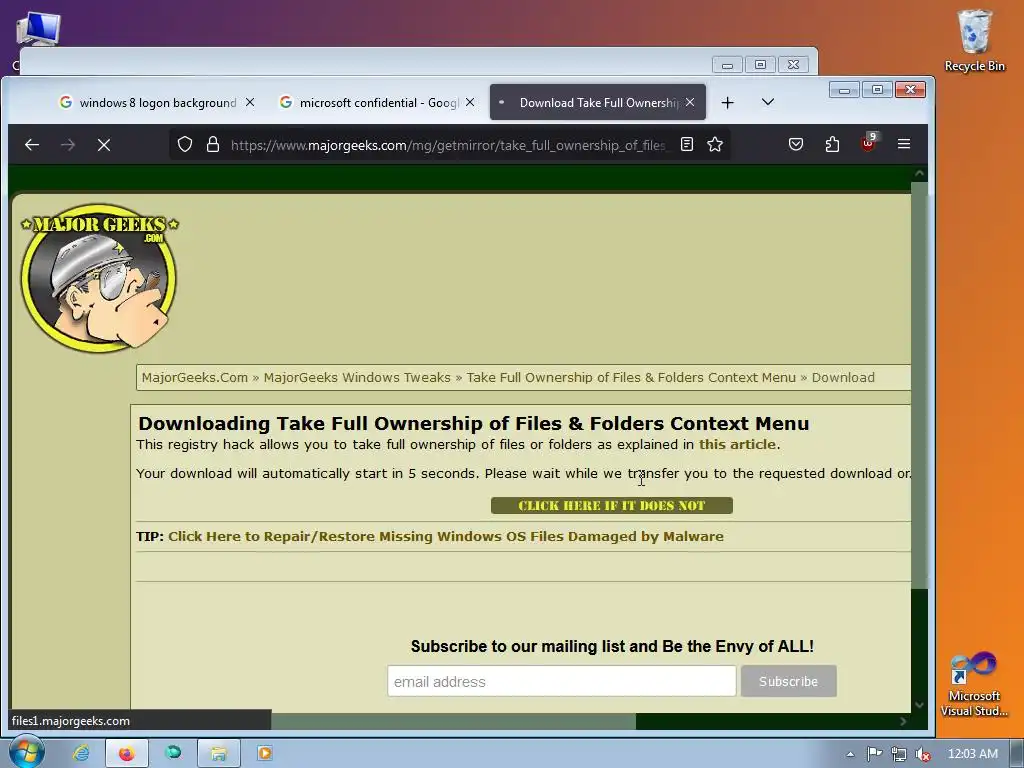
Task: Open Take Full Ownership Context Menu breadcrumb
Action: click(x=631, y=377)
